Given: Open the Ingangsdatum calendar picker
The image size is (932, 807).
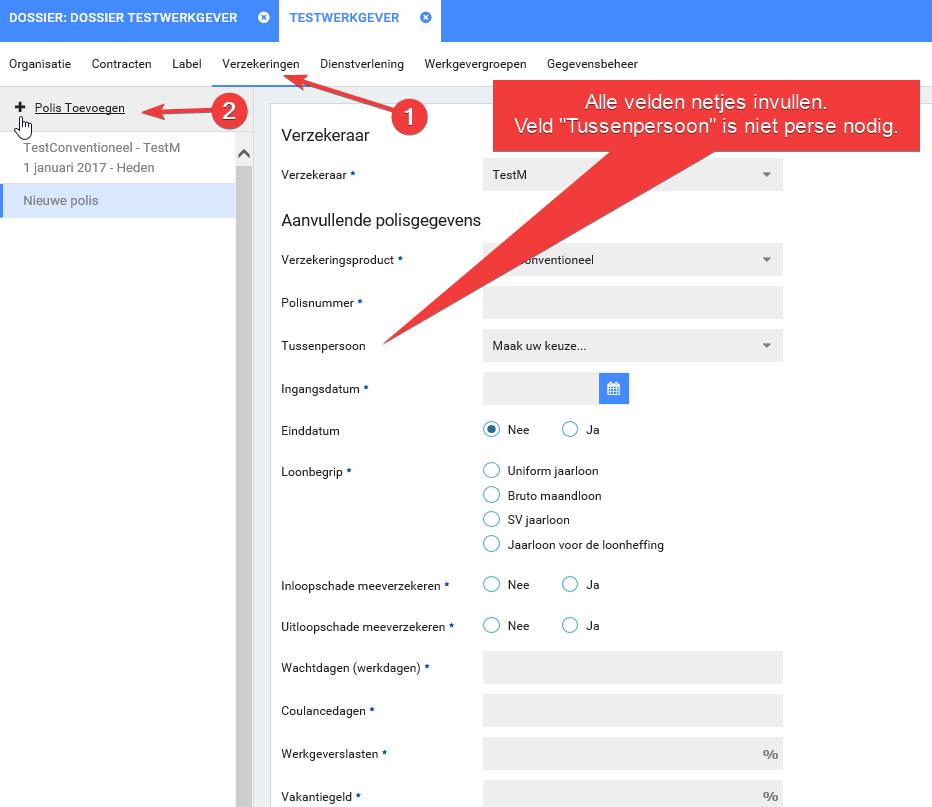Looking at the screenshot, I should click(613, 388).
